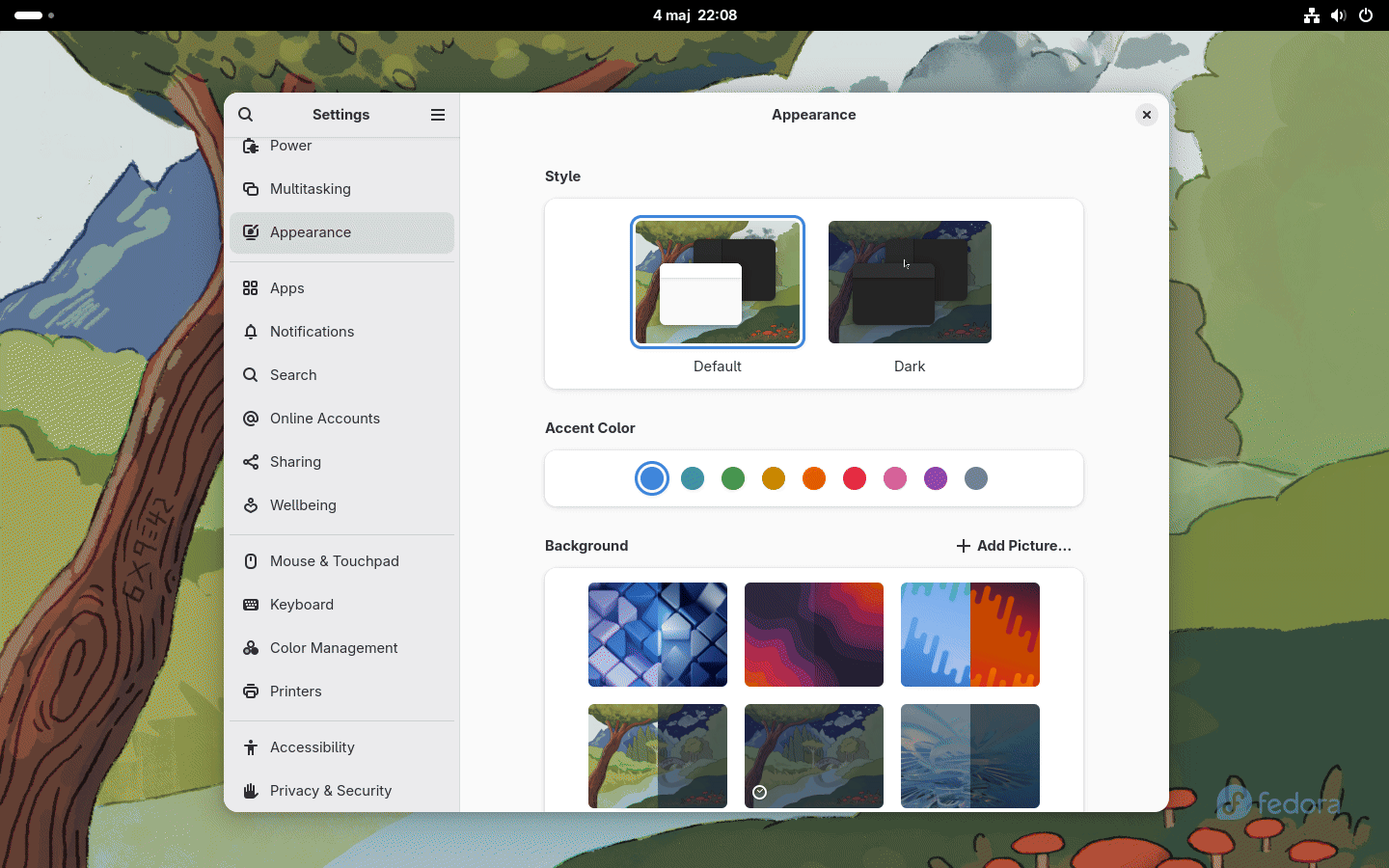The height and width of the screenshot is (868, 1389).
Task: Select the blue and orange drips background
Action: 970,635
